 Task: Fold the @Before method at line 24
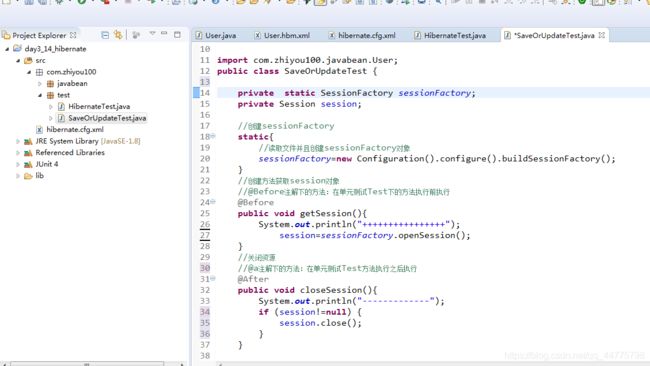(213, 201)
